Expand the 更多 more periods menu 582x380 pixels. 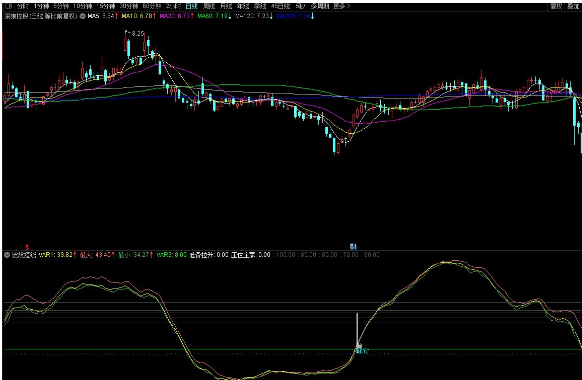342,6
